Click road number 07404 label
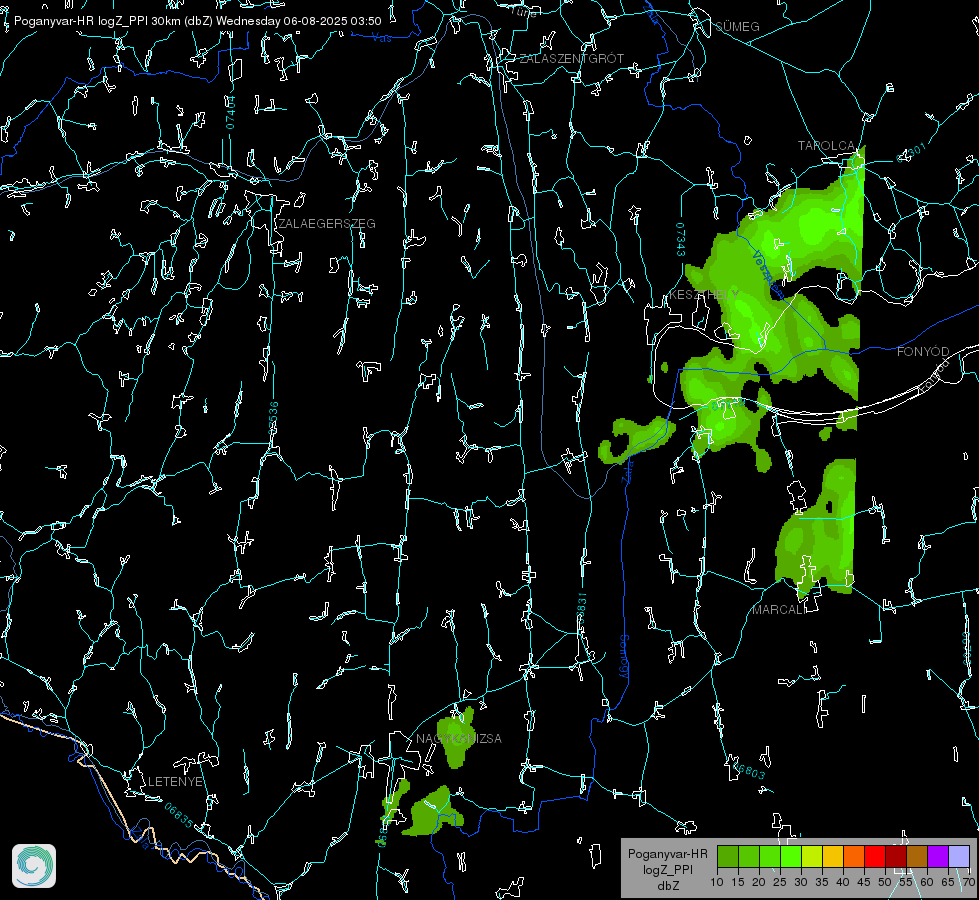This screenshot has height=900, width=979. click(230, 112)
